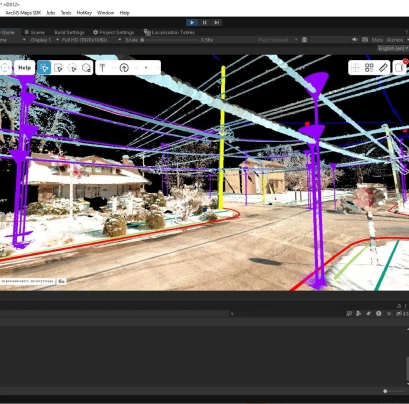The width and height of the screenshot is (409, 404).
Task: Click the coordinates input field left of Go
Action: pos(27,281)
